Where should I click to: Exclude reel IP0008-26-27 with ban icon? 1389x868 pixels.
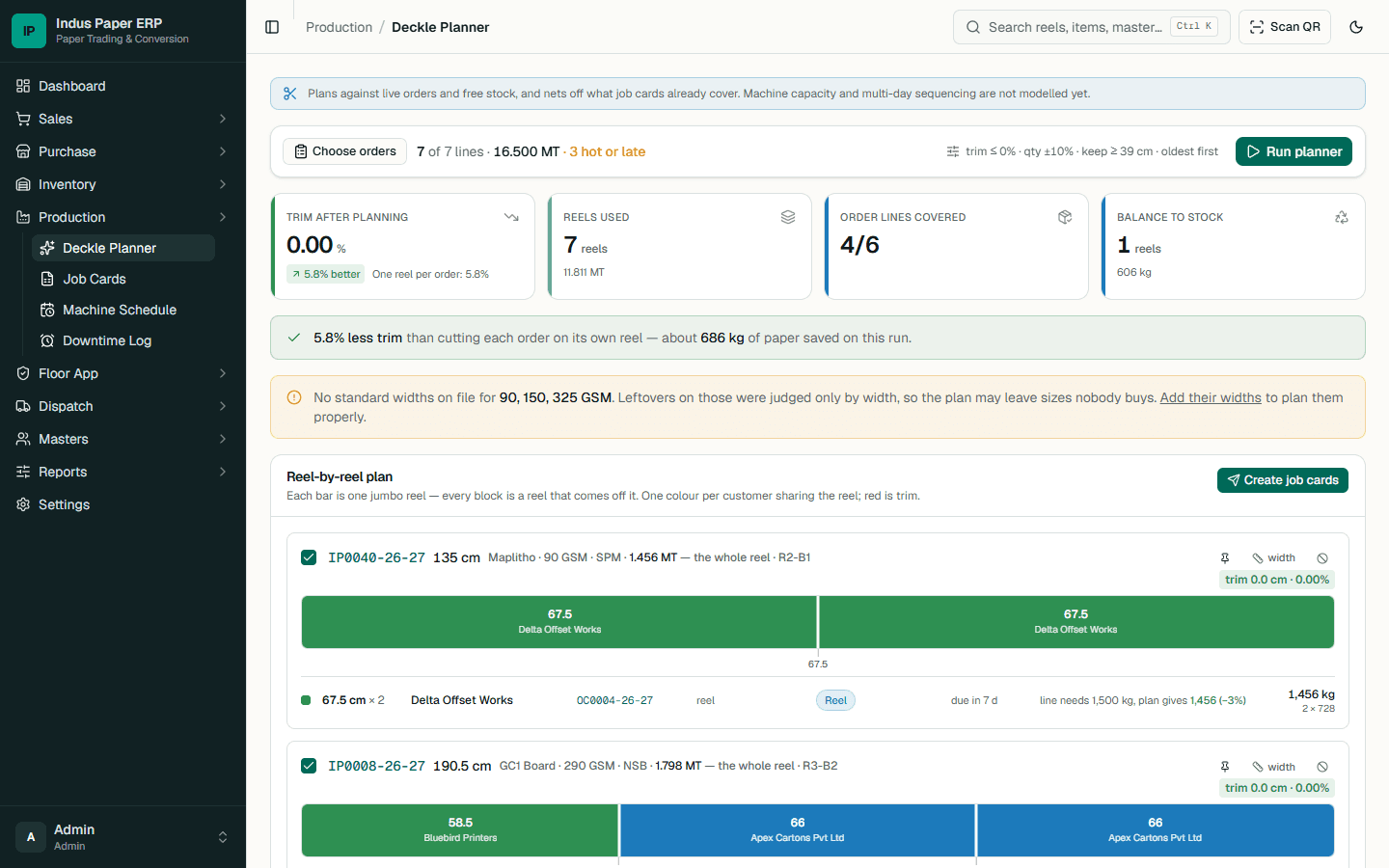pos(1322,767)
